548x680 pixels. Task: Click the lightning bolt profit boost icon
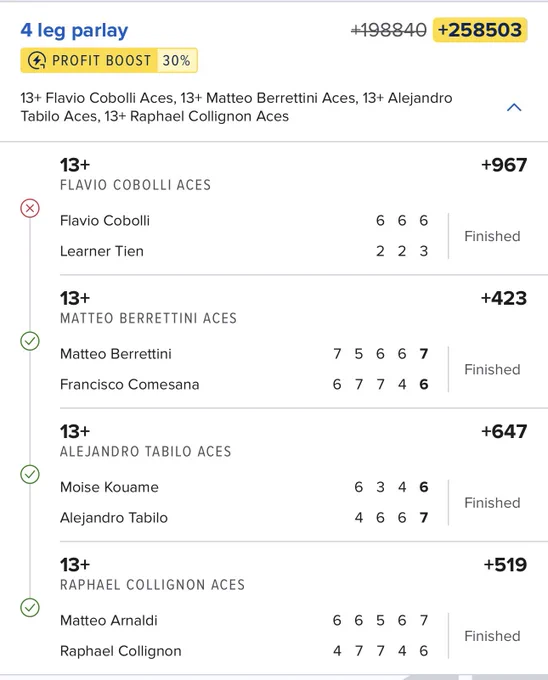[x=37, y=60]
